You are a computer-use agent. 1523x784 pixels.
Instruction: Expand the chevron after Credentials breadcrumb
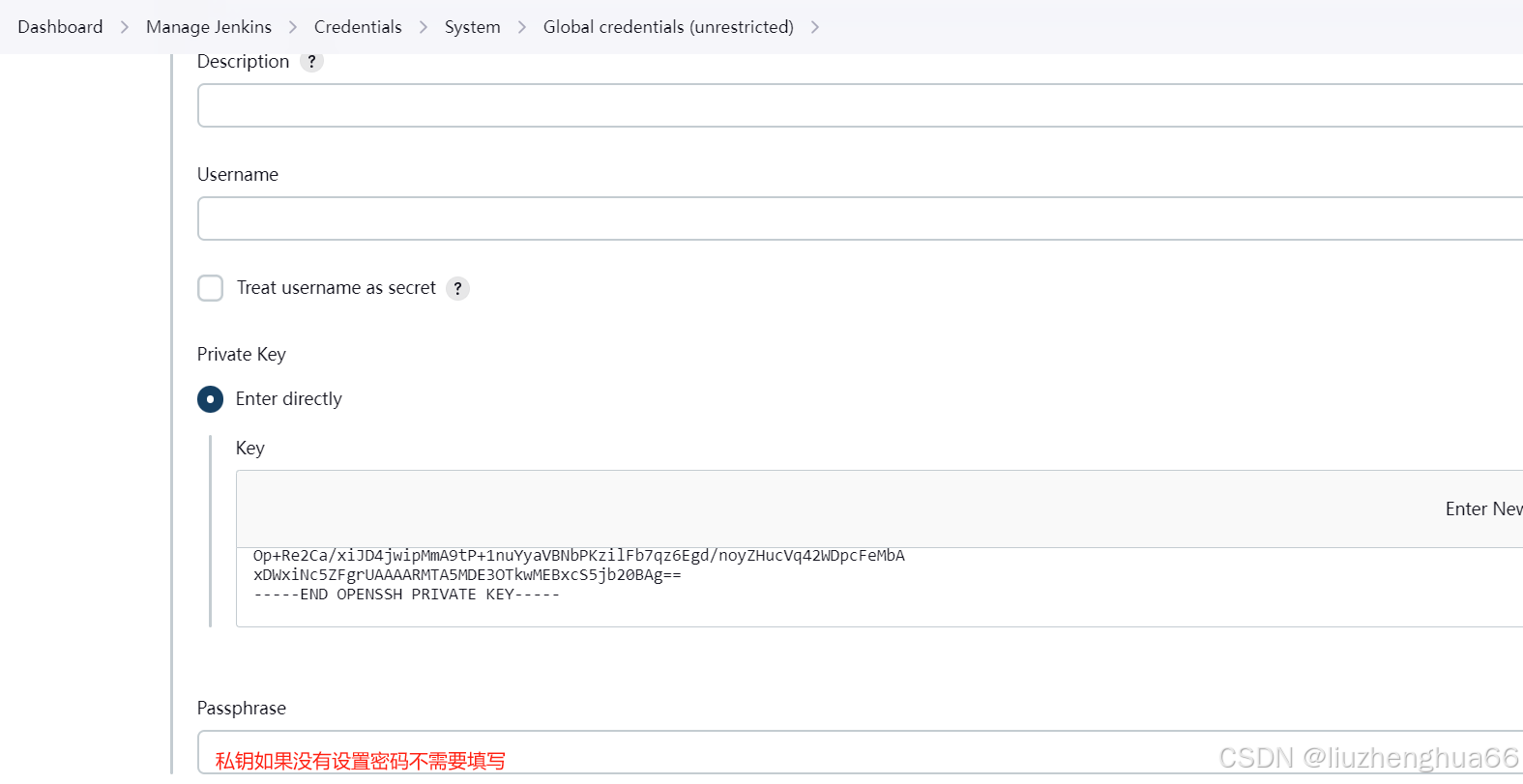point(424,27)
